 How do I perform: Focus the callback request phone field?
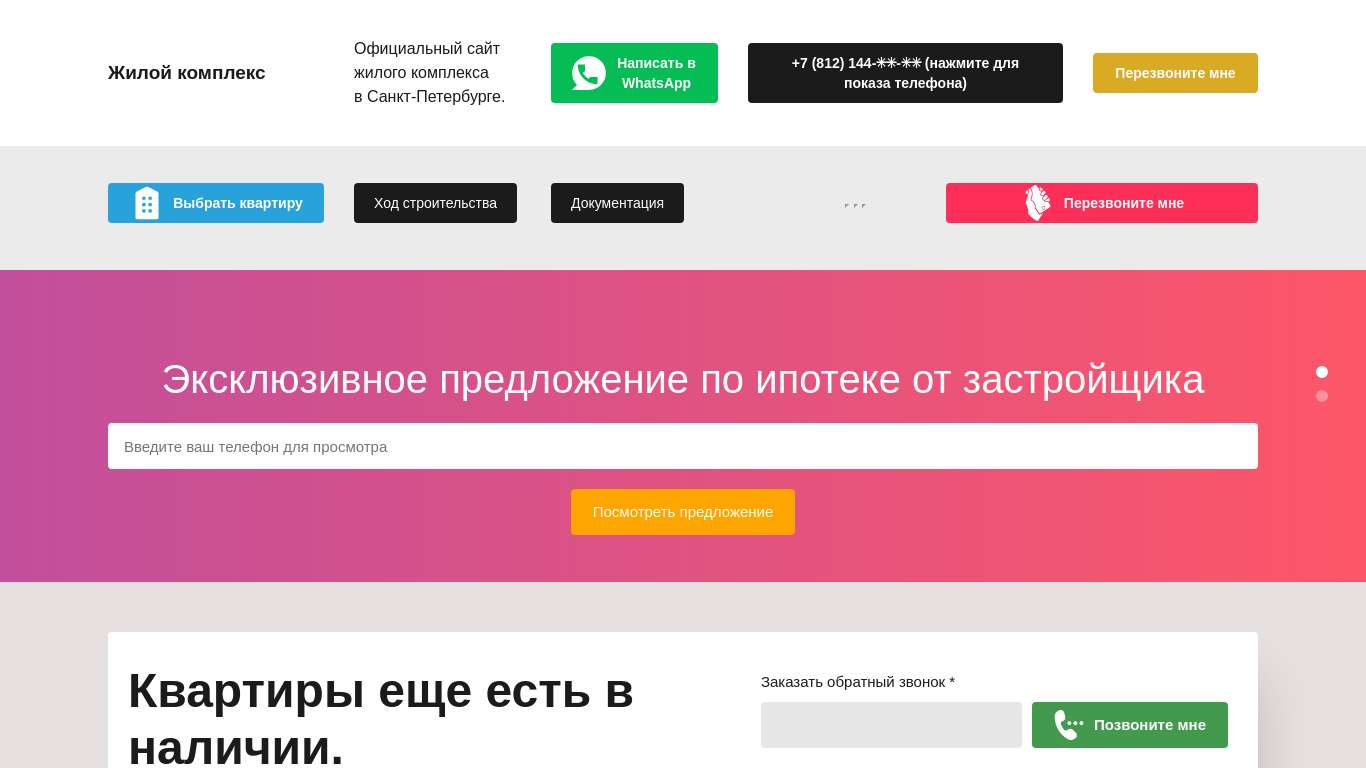[x=891, y=725]
